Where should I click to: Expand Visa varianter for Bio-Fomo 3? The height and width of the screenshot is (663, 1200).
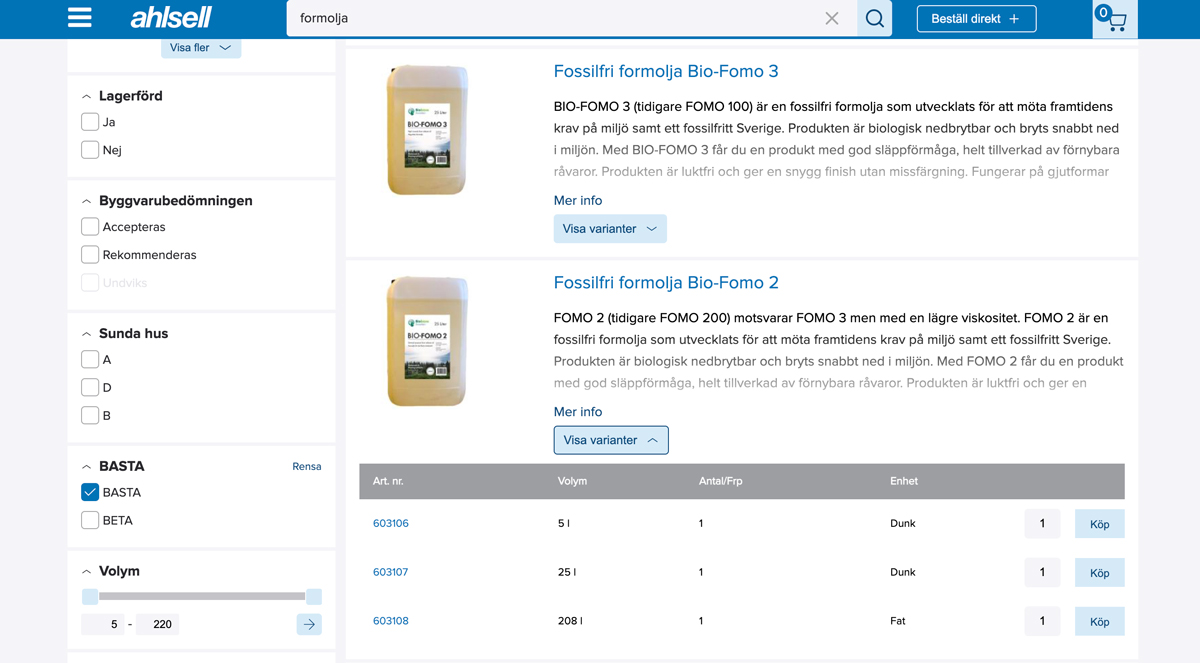point(610,229)
